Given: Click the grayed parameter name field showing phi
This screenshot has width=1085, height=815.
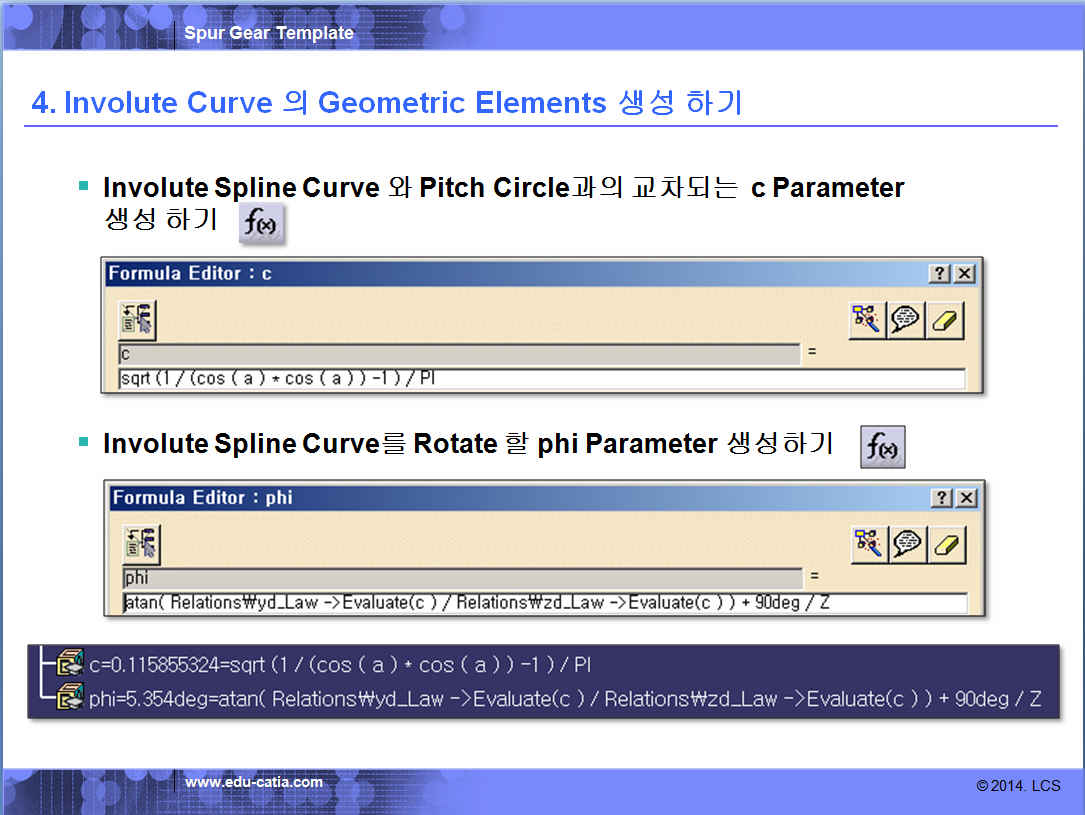Looking at the screenshot, I should point(461,579).
